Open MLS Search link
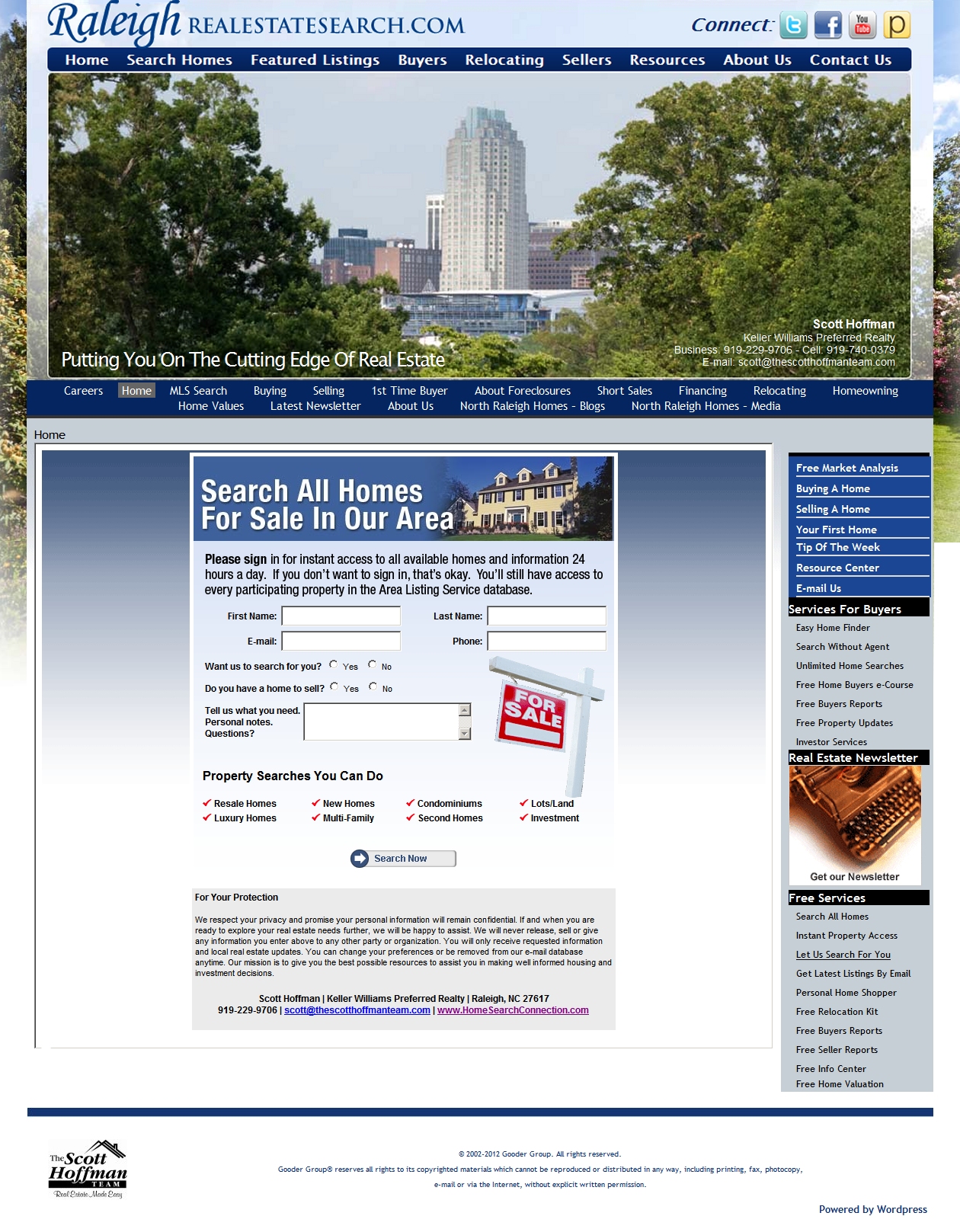The height and width of the screenshot is (1232, 960). pyautogui.click(x=198, y=391)
